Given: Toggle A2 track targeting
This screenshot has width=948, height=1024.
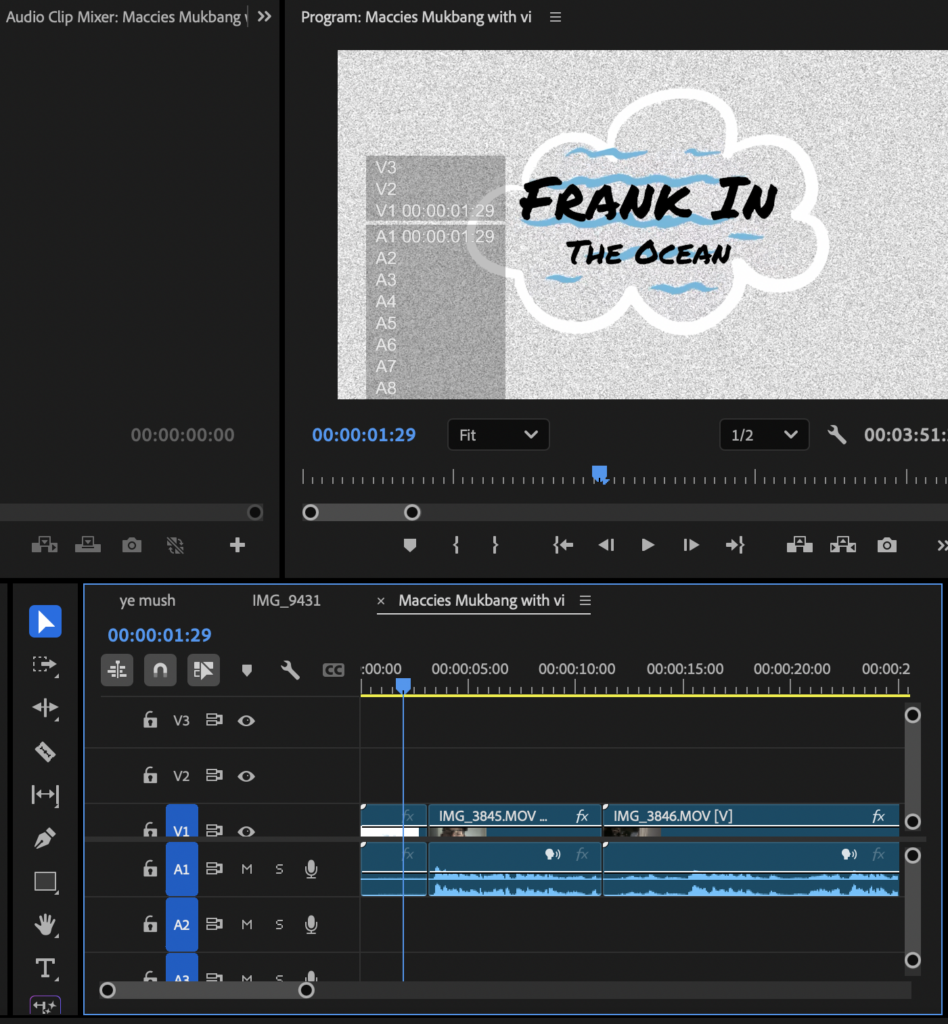Looking at the screenshot, I should [x=182, y=924].
